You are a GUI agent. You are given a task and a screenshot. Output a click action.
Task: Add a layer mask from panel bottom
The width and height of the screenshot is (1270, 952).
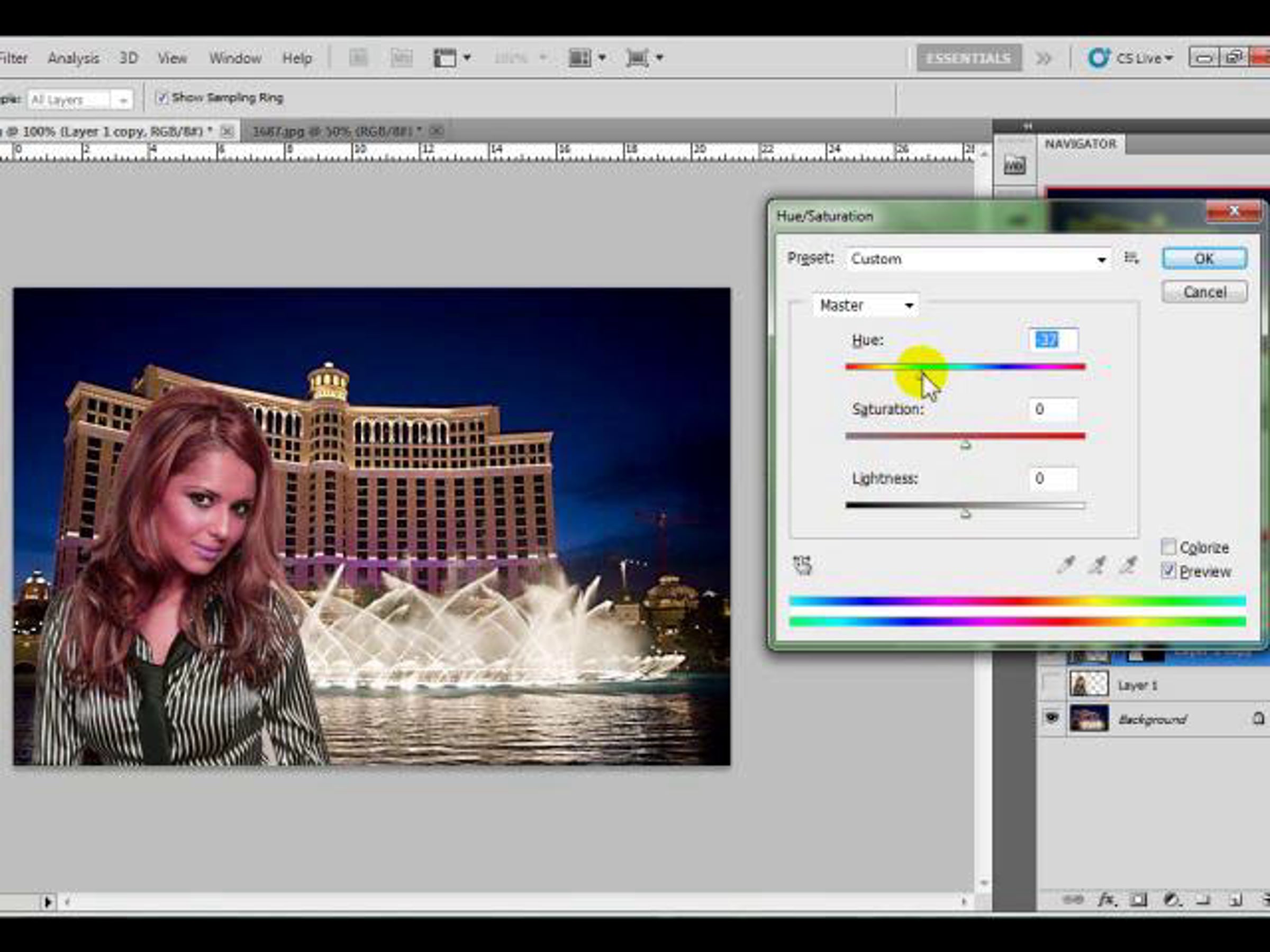point(1139,899)
